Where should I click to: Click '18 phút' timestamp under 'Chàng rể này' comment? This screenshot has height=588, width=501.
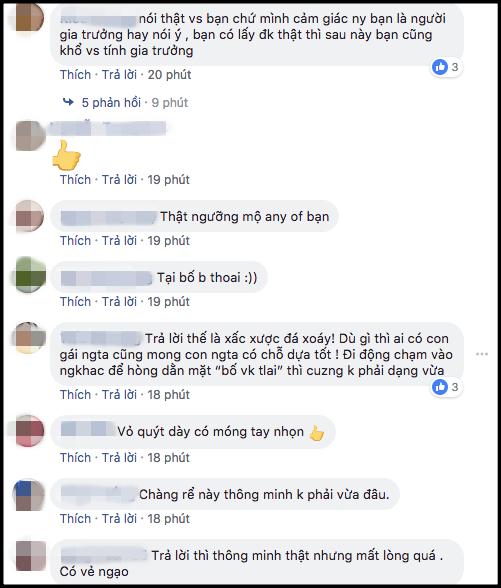(168, 519)
